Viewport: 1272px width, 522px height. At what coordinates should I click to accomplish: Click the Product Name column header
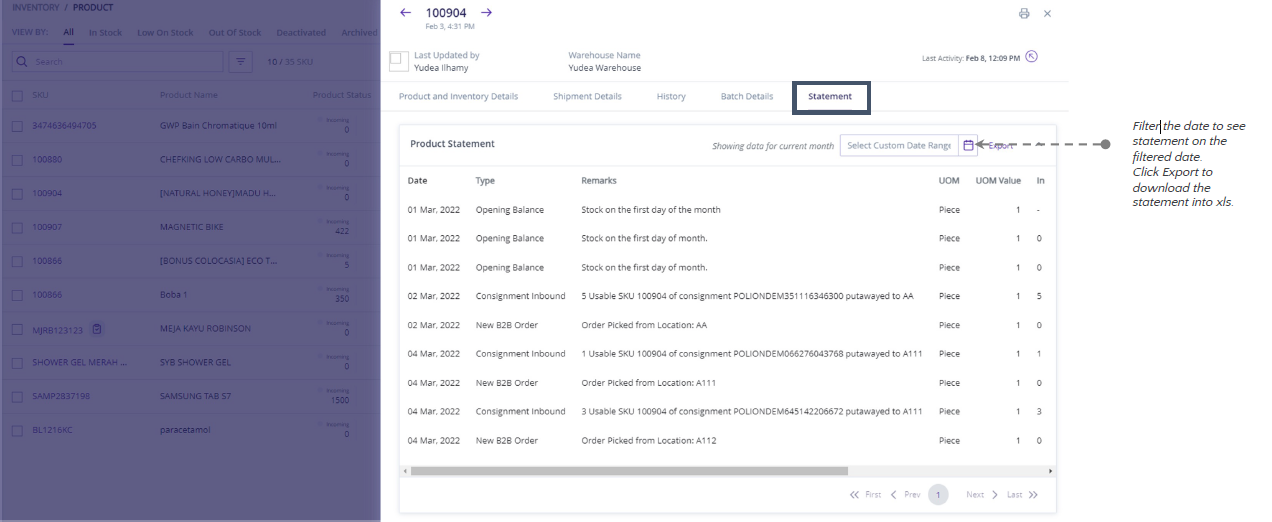[x=189, y=95]
